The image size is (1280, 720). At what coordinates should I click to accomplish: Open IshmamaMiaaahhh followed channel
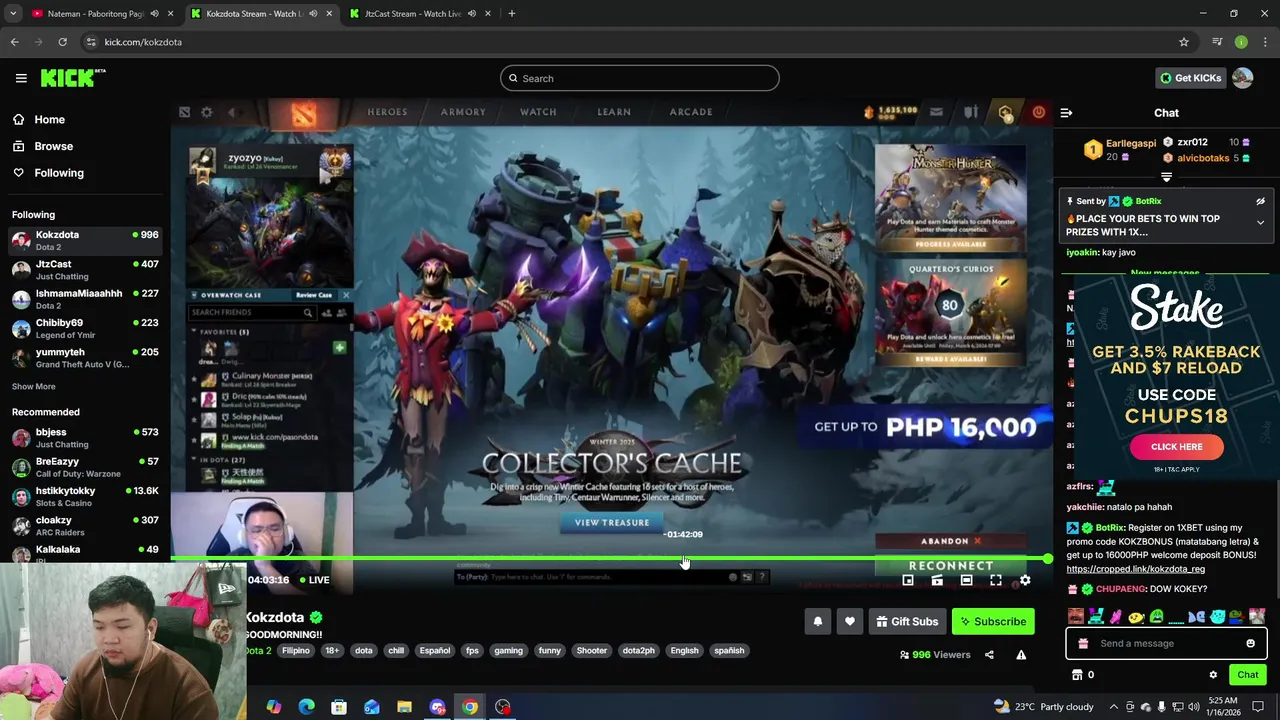(x=85, y=299)
